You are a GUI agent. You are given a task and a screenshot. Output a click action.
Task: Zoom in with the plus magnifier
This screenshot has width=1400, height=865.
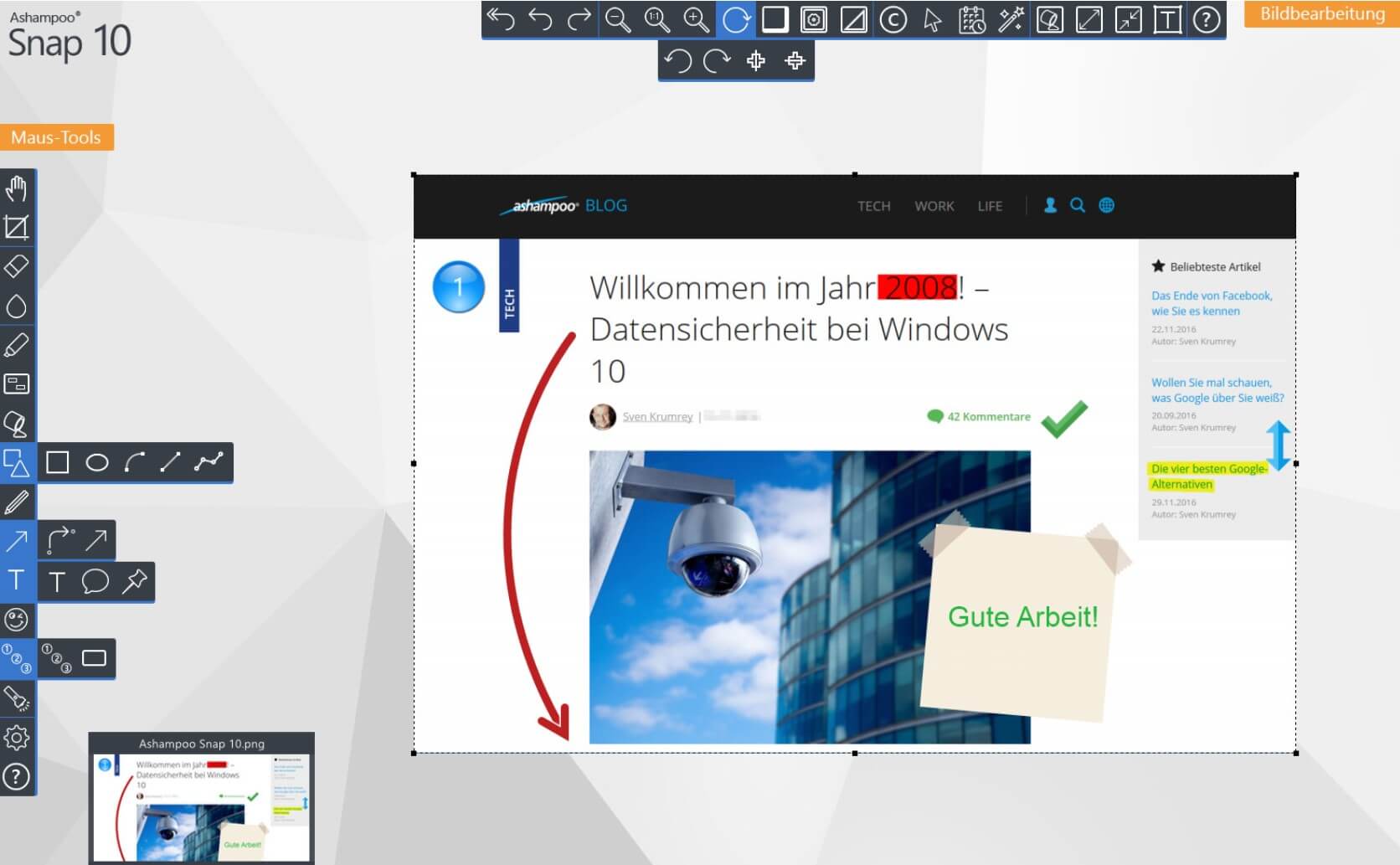(x=696, y=19)
